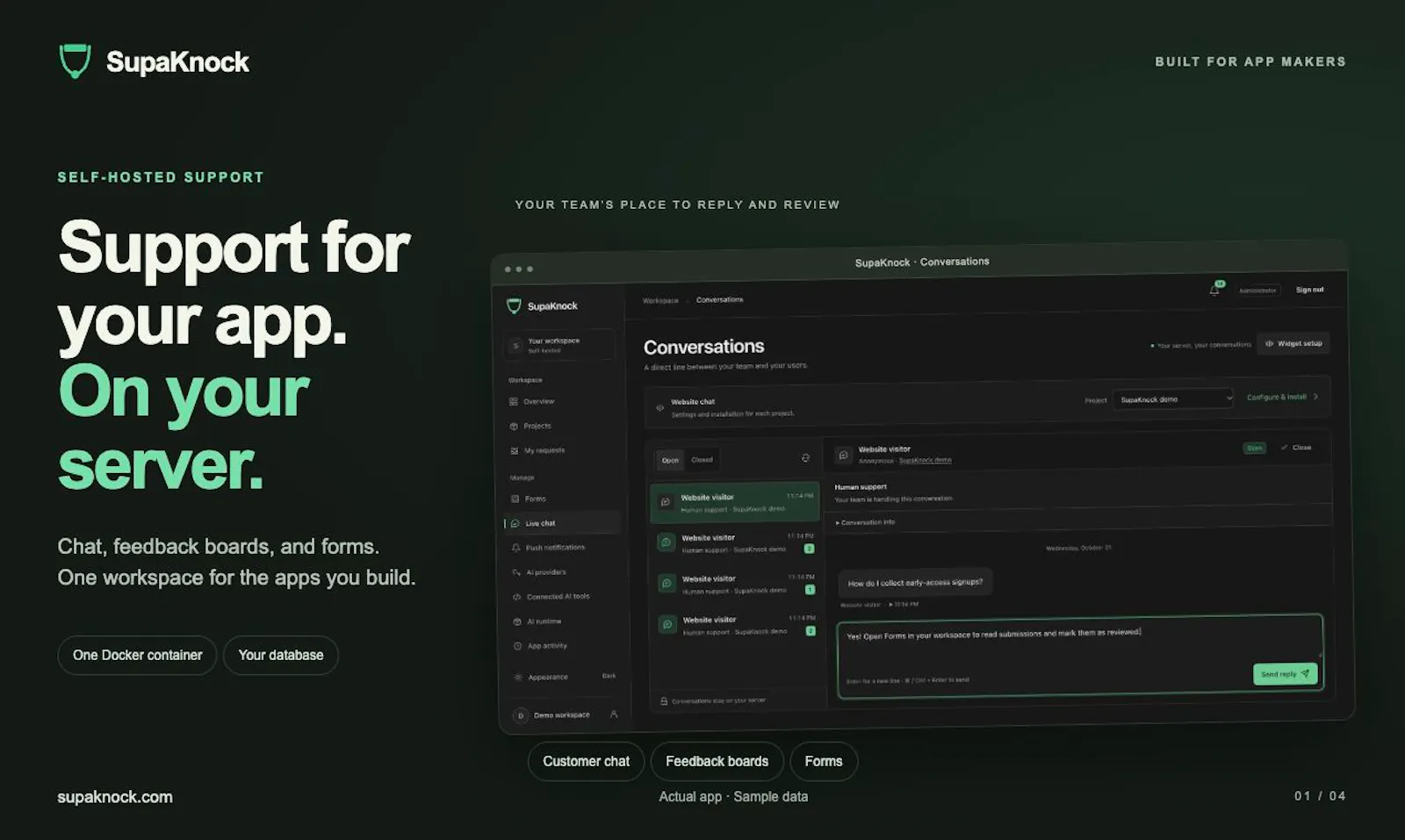The image size is (1405, 840).
Task: Click the One Docker container pill
Action: [137, 655]
